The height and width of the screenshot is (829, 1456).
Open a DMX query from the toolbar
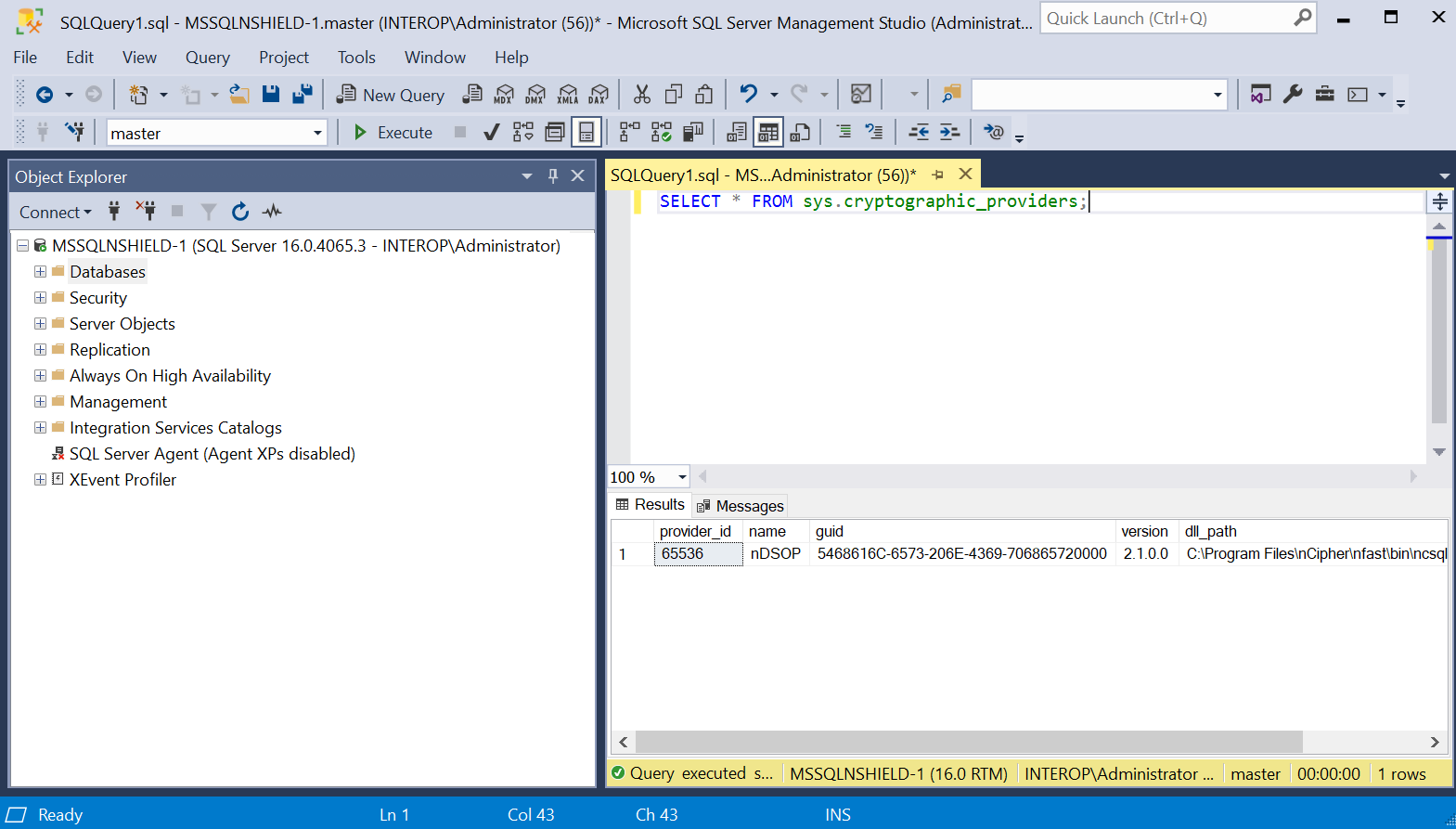click(x=535, y=94)
